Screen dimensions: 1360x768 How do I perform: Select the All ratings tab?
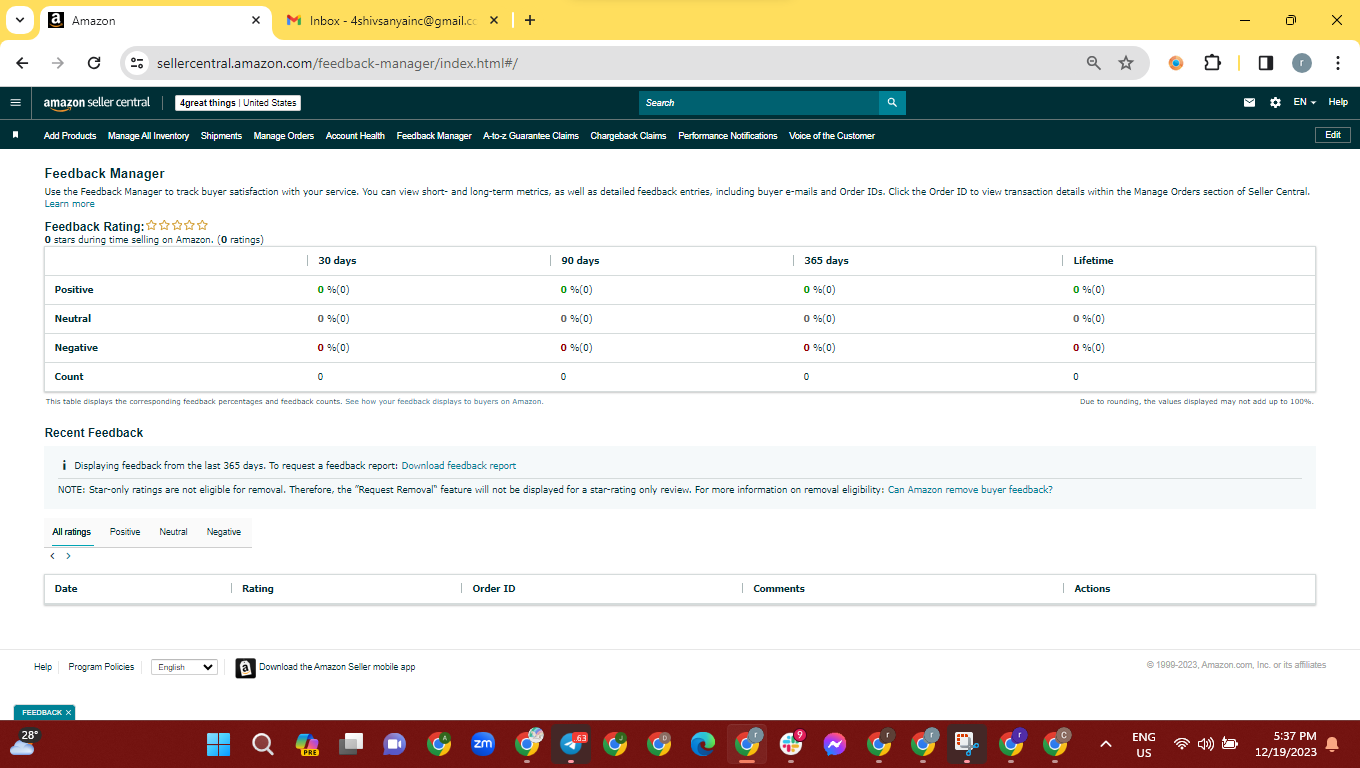(x=72, y=532)
